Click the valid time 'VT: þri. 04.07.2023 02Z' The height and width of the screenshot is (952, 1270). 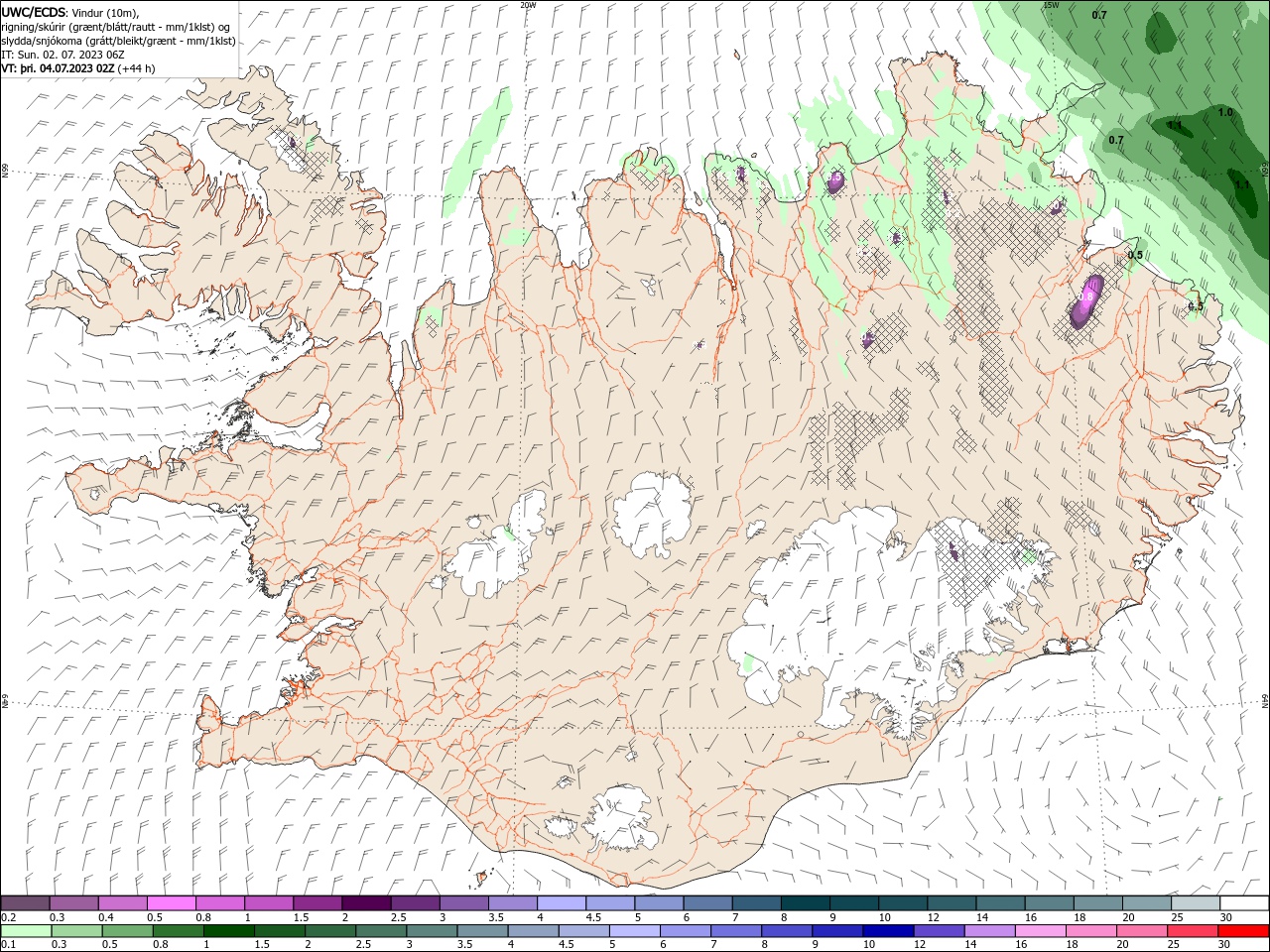58,68
